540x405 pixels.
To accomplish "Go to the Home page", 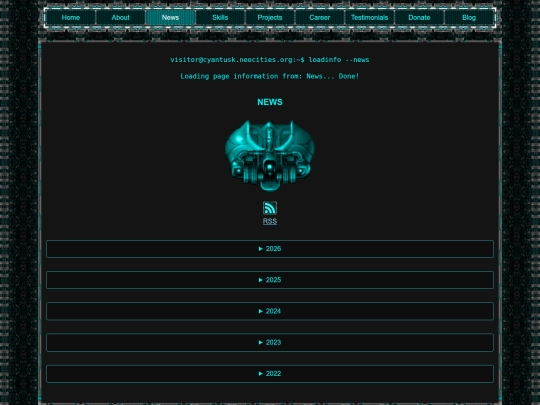I will pos(71,18).
